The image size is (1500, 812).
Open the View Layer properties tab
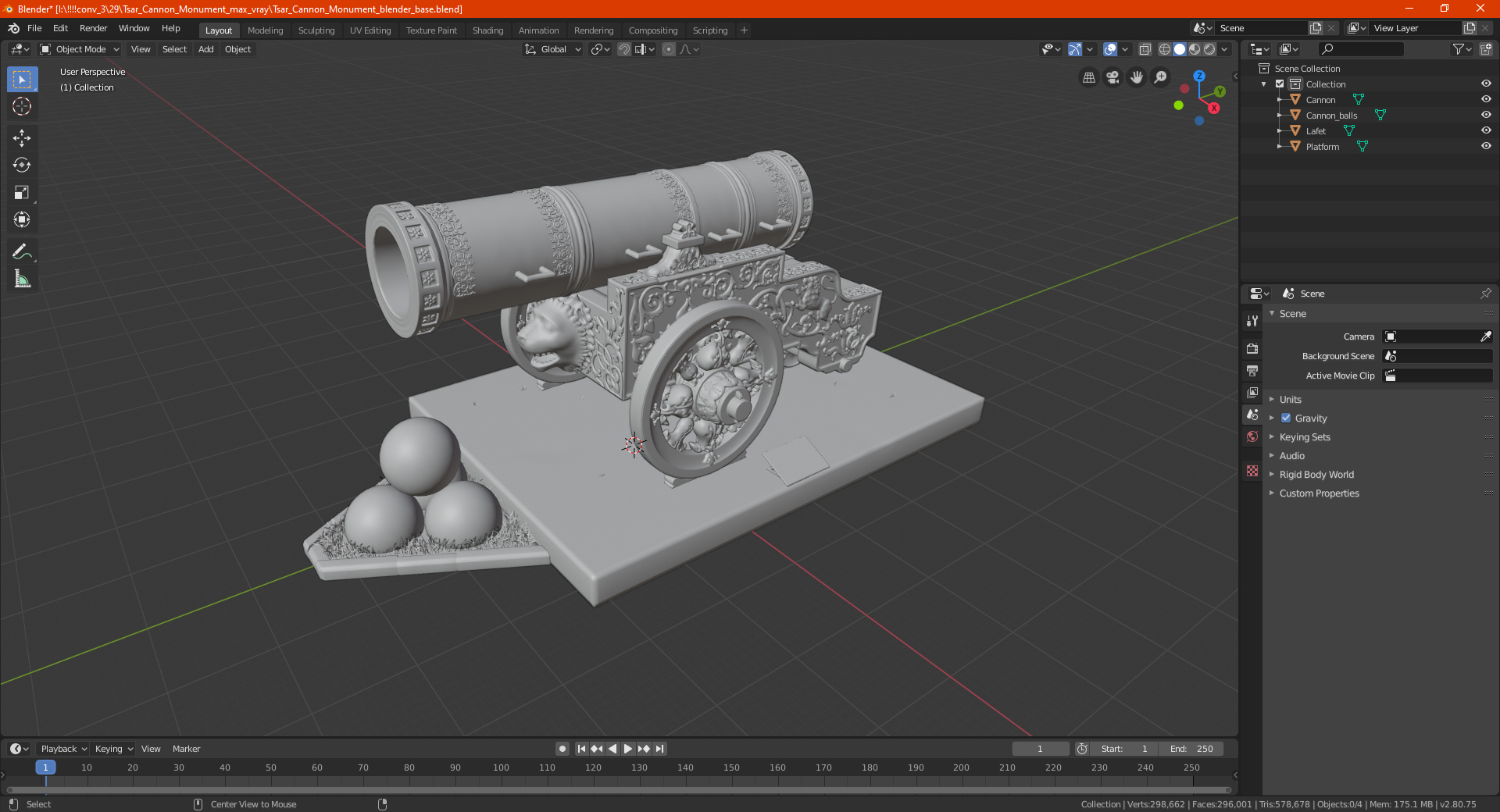[x=1252, y=392]
